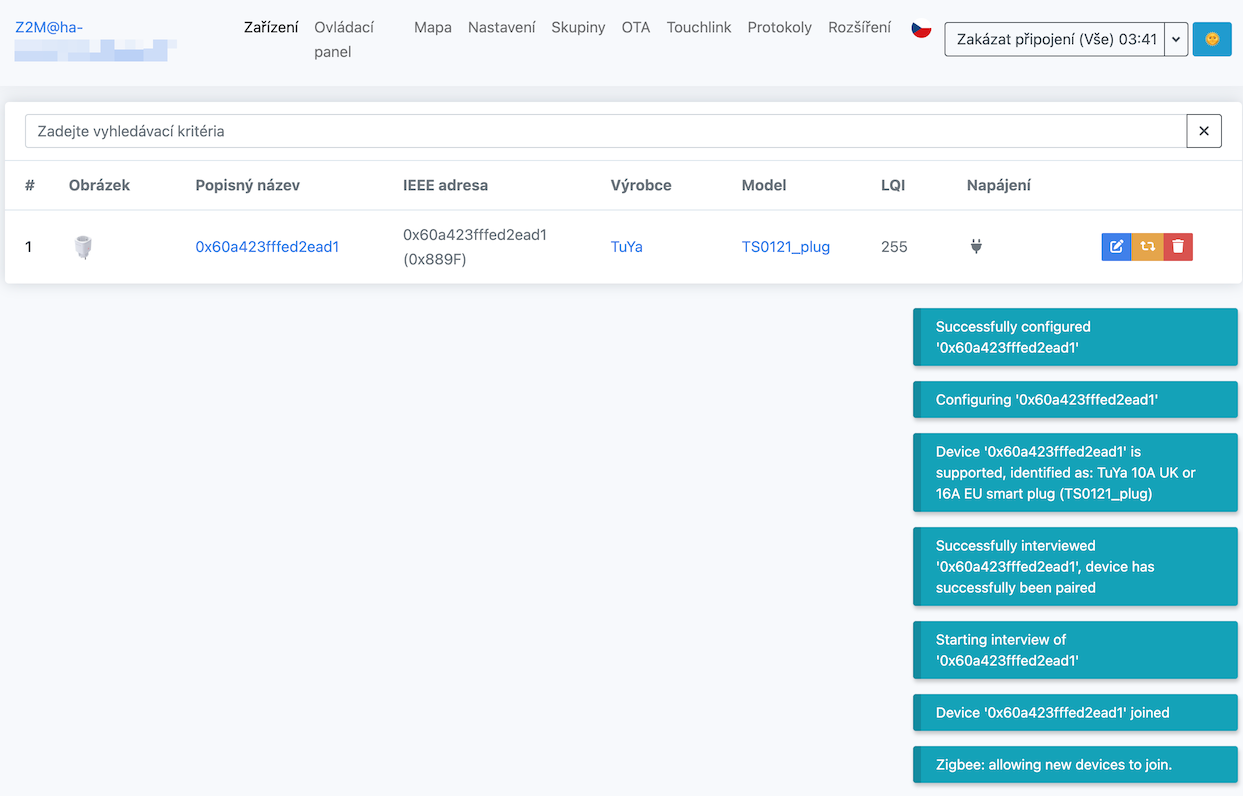Screen dimensions: 1243x796
Task: Open device link 0x60a423fffed2ead1
Action: (x=266, y=246)
